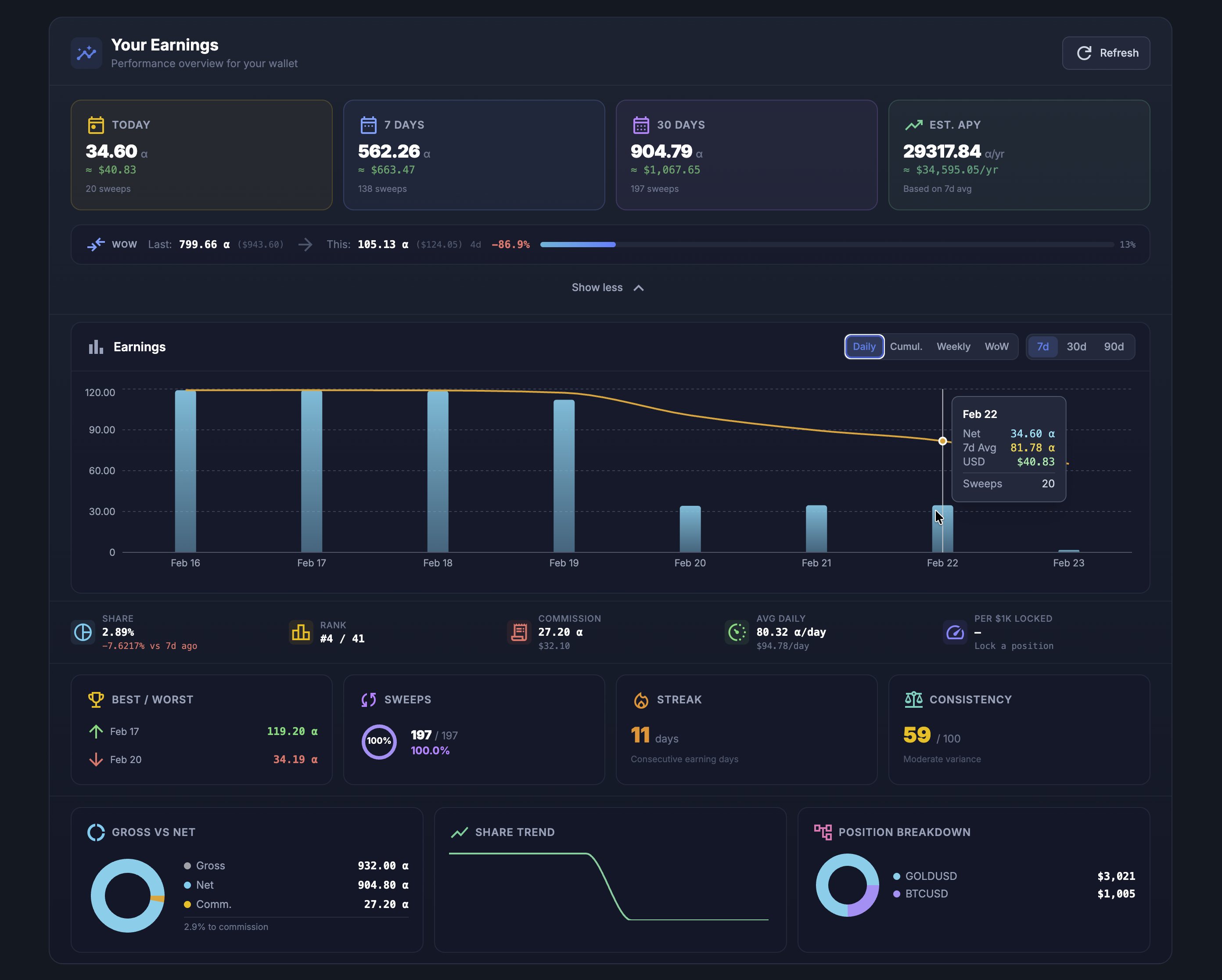Screen dimensions: 1222x980
Task: Click the Rank podium icon
Action: tap(301, 633)
